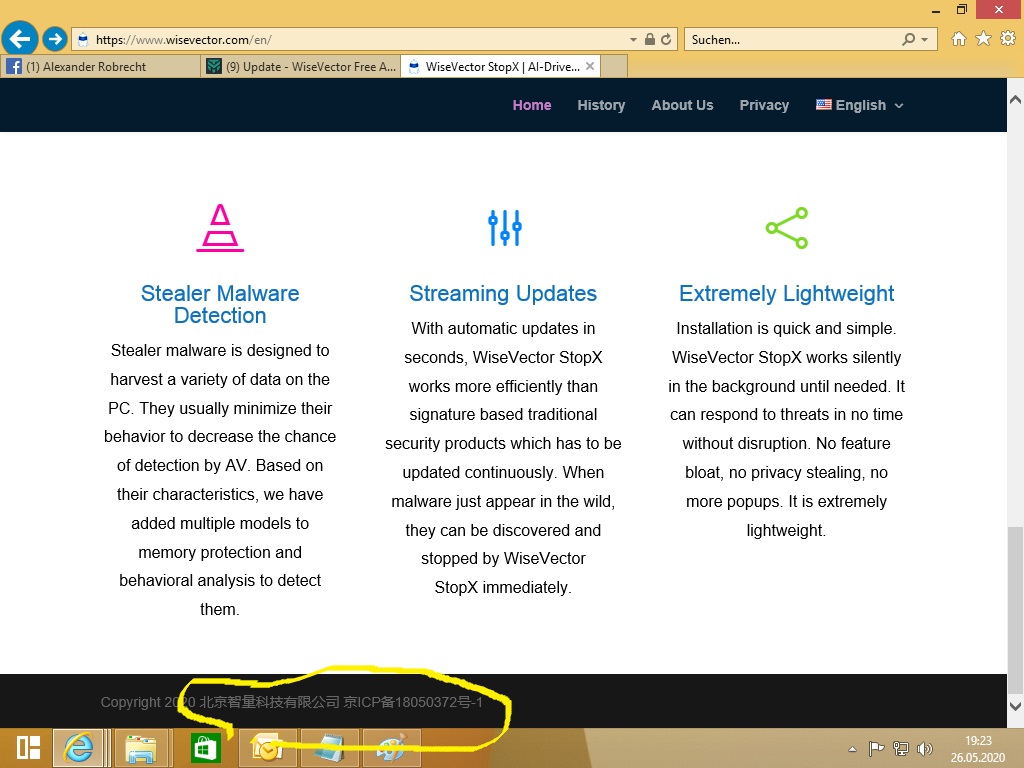1024x768 pixels.
Task: Go to the Home nav link
Action: (x=532, y=105)
